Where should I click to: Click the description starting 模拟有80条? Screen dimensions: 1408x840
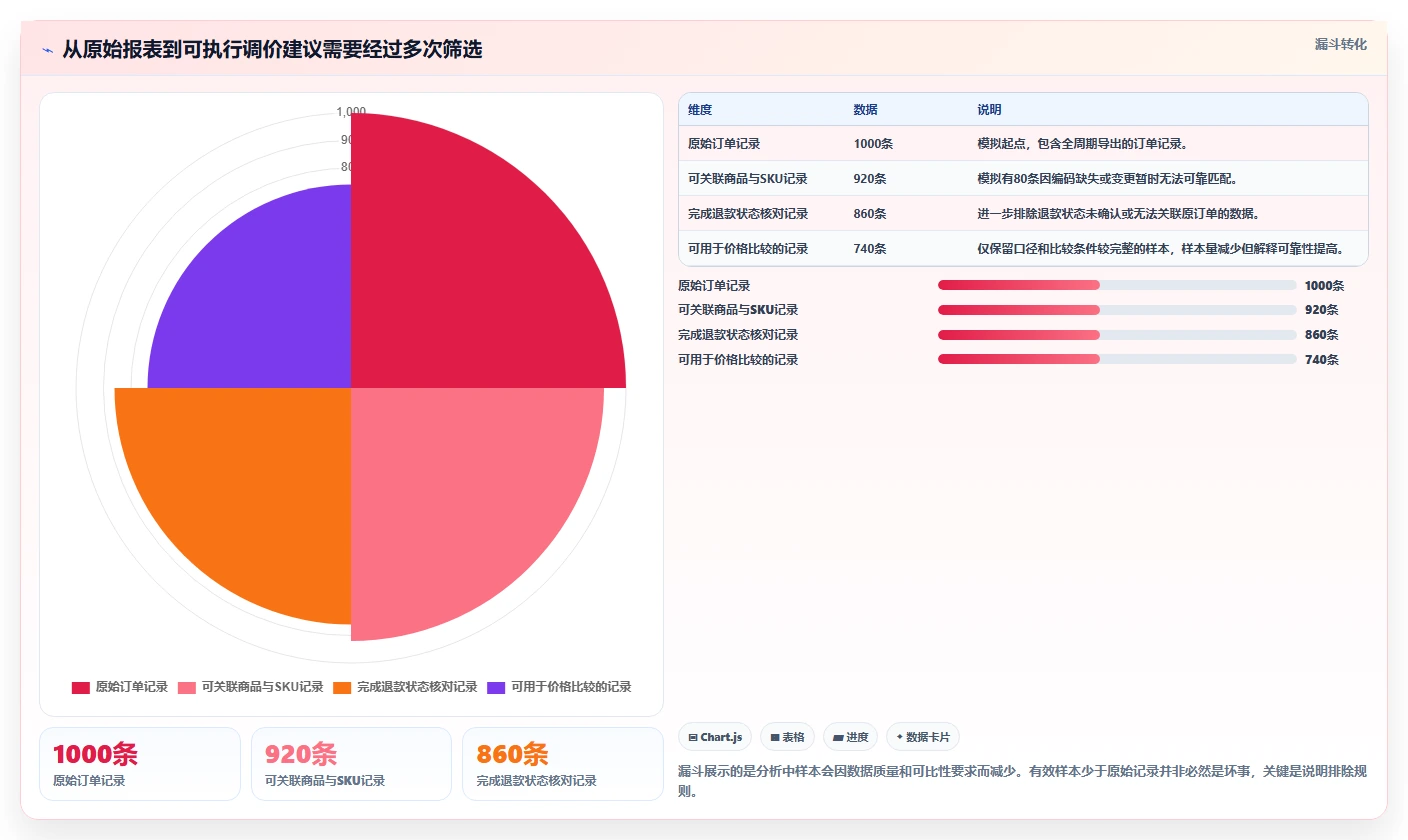[1107, 178]
